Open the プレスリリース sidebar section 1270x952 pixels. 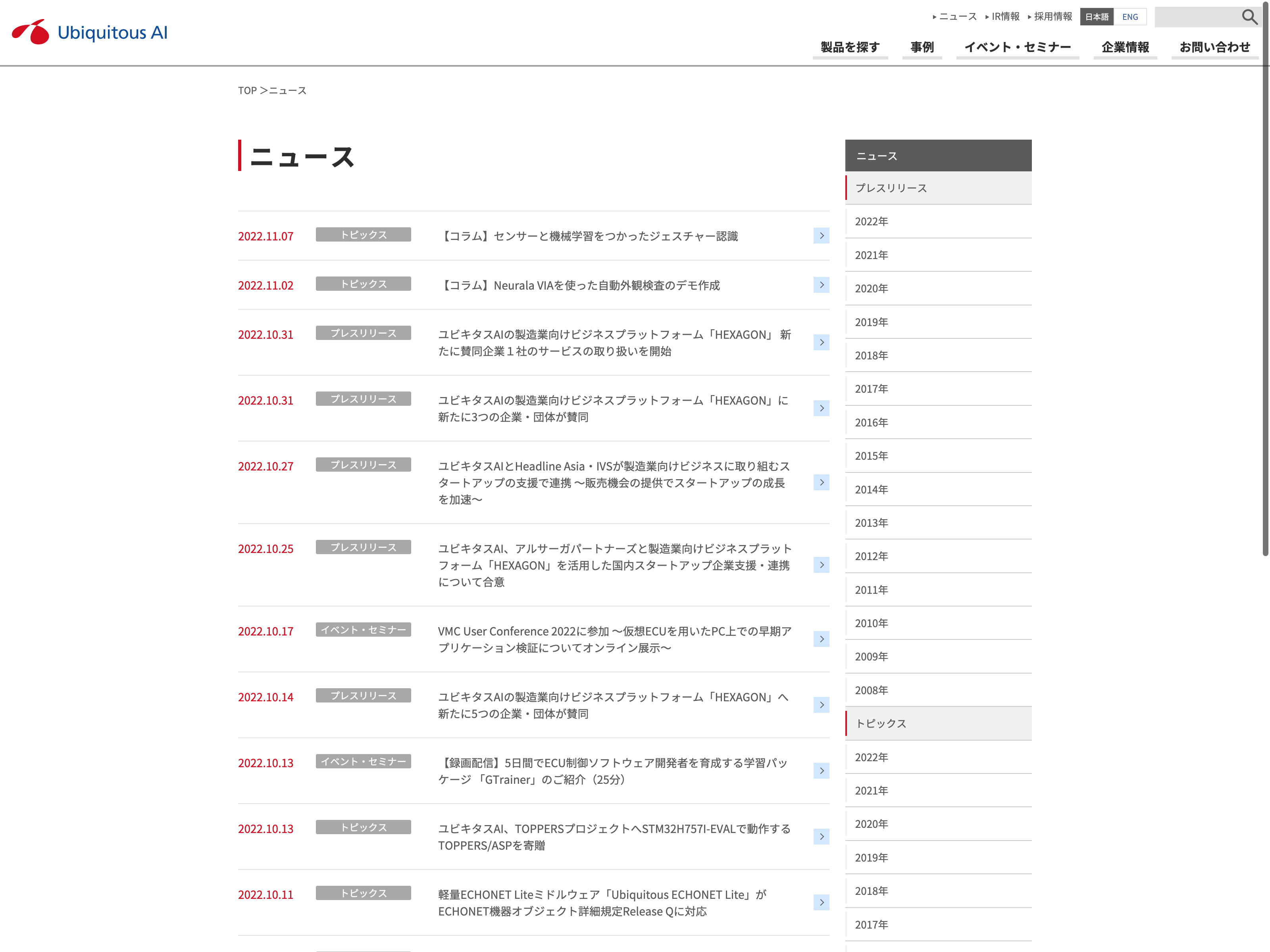(x=891, y=188)
